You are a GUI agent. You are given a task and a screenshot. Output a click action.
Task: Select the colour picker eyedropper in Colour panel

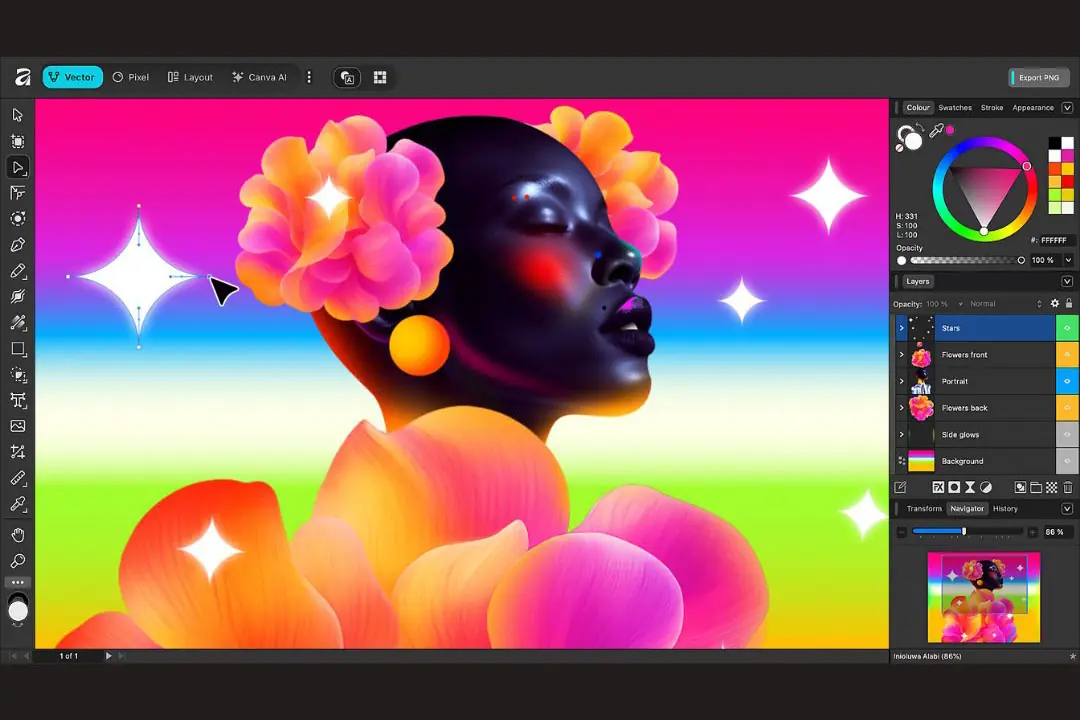point(936,131)
